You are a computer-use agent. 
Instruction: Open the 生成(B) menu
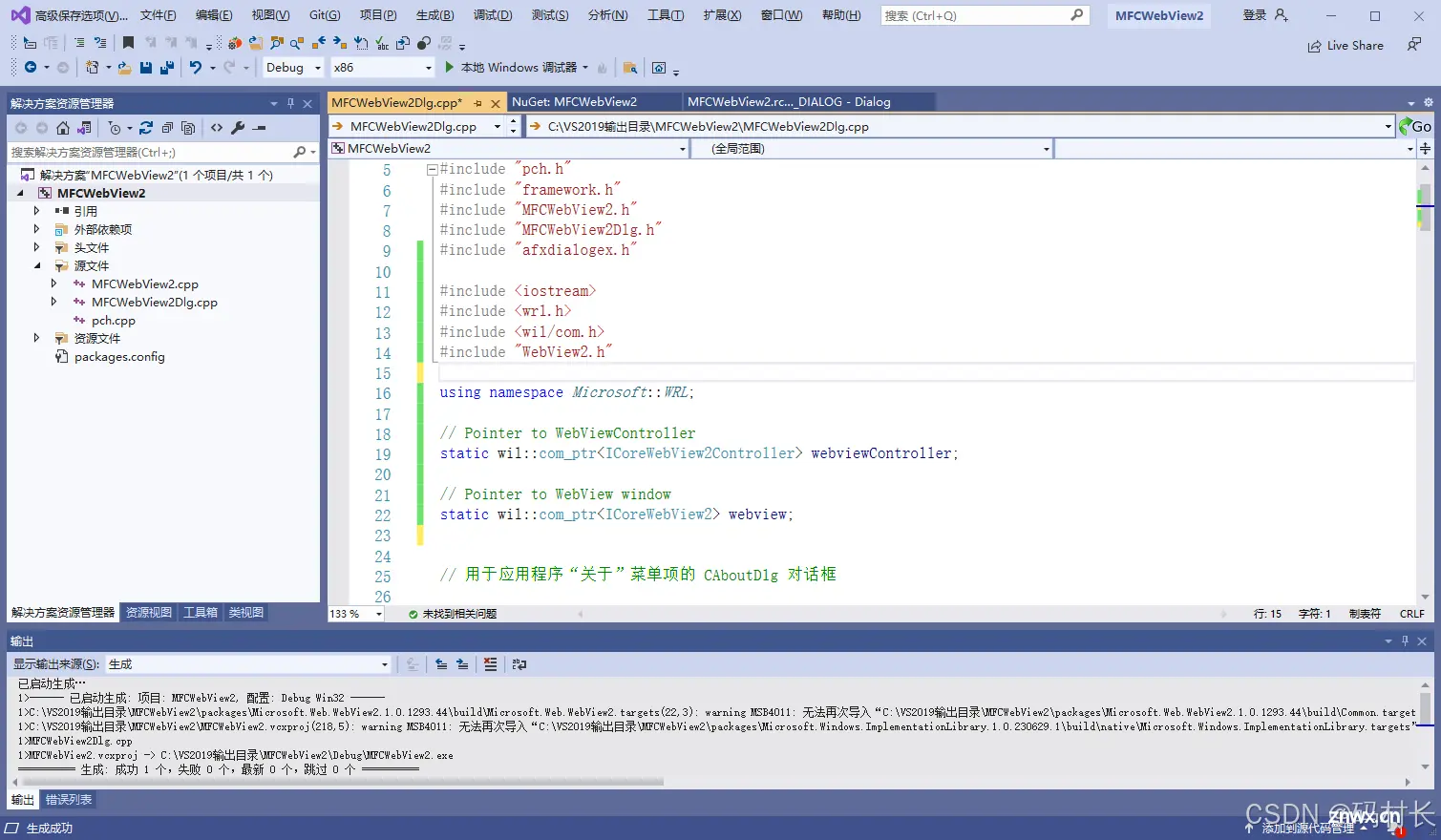434,15
